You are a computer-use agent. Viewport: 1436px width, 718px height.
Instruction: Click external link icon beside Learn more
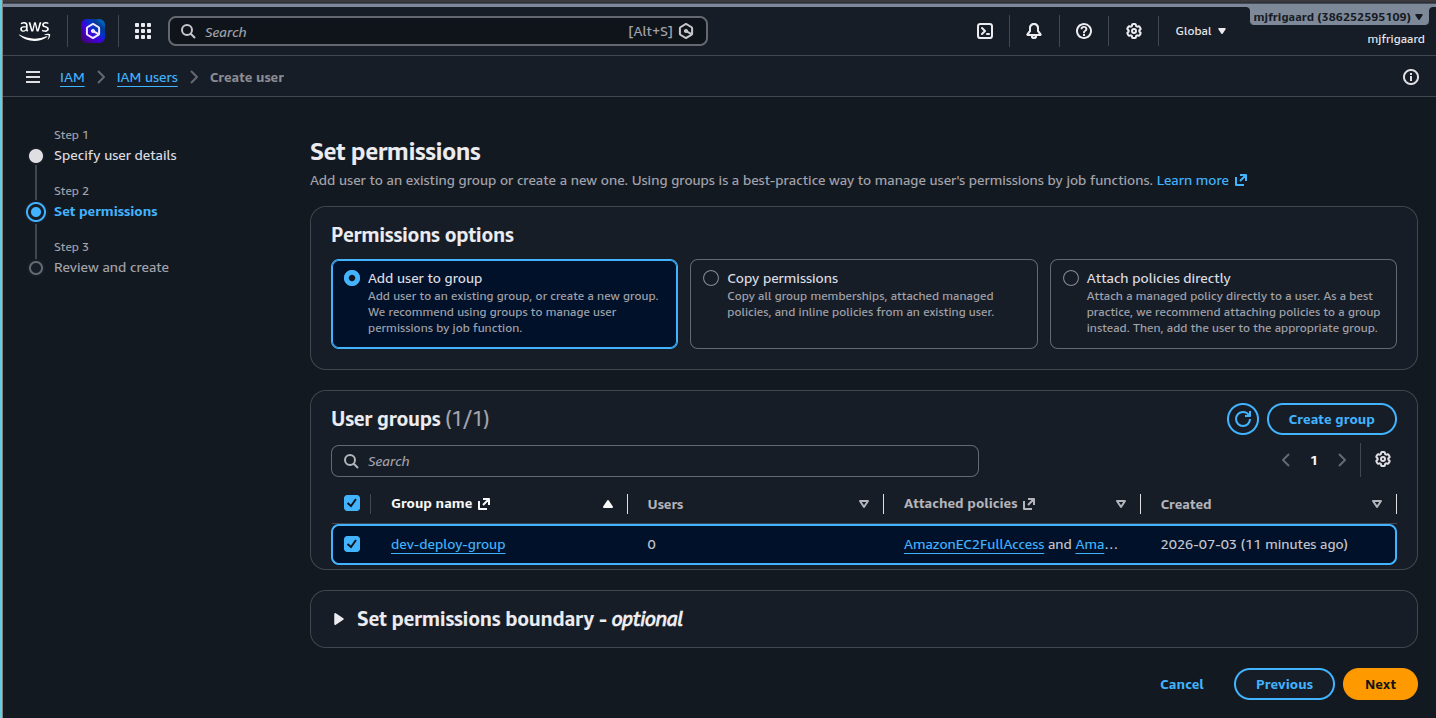pyautogui.click(x=1241, y=180)
